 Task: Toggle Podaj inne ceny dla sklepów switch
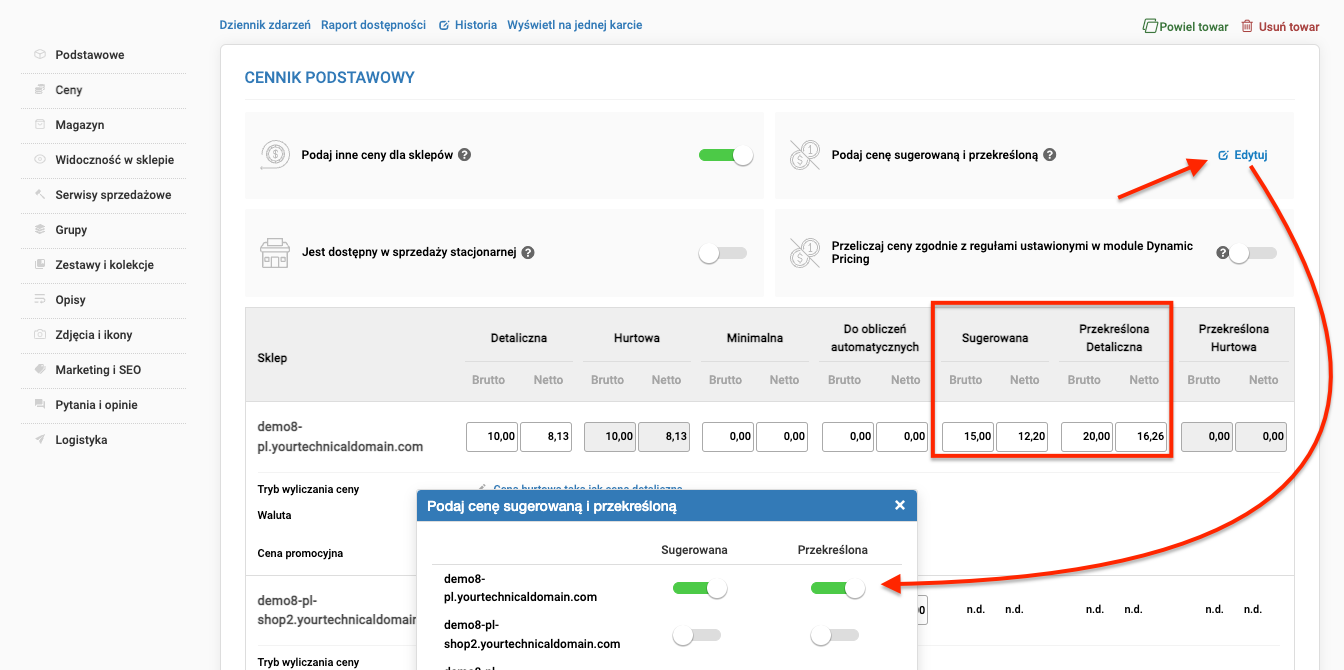point(726,155)
